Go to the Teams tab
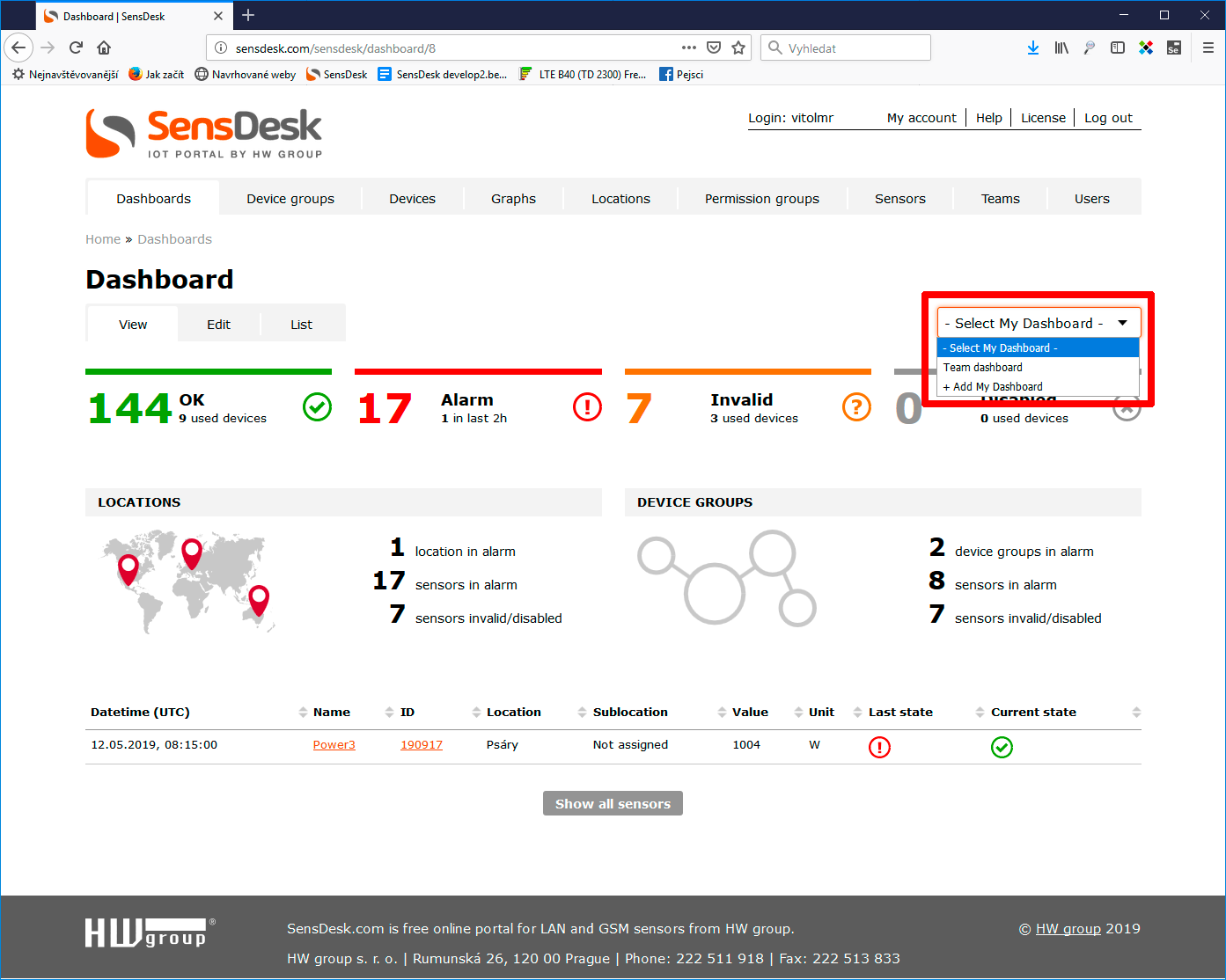This screenshot has height=980, width=1226. [x=1000, y=198]
